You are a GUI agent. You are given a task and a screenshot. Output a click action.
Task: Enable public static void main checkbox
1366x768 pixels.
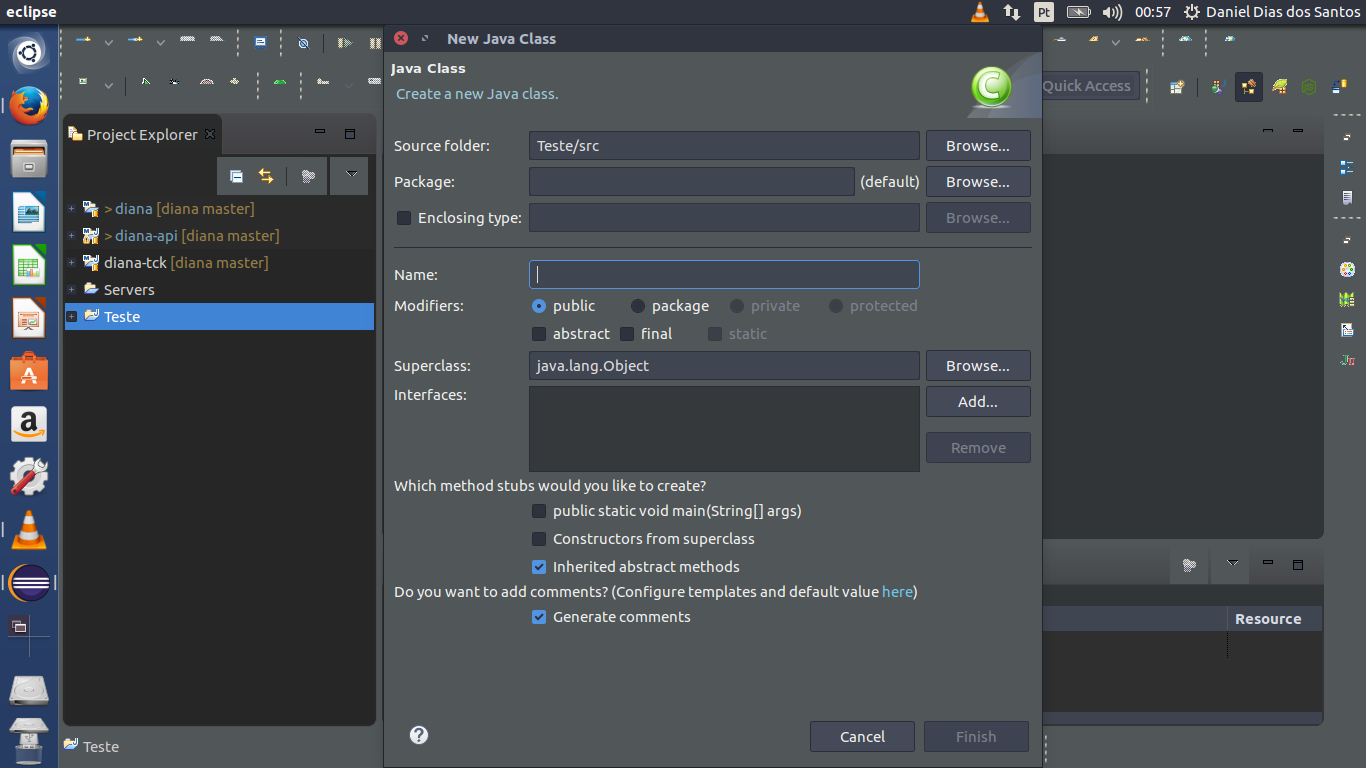tap(539, 511)
